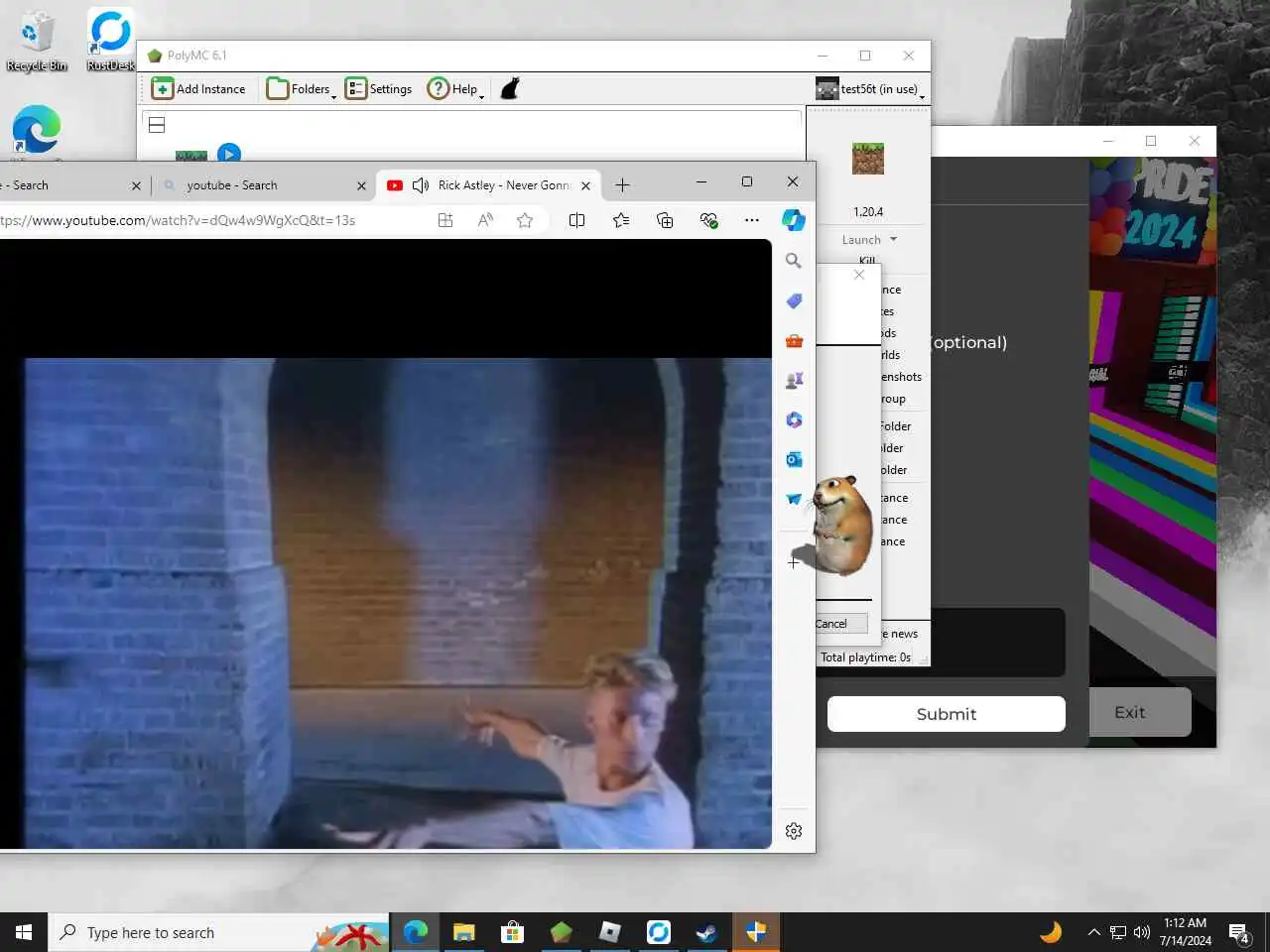Close the small dialog over PolyMC
1270x952 pixels.
(859, 275)
